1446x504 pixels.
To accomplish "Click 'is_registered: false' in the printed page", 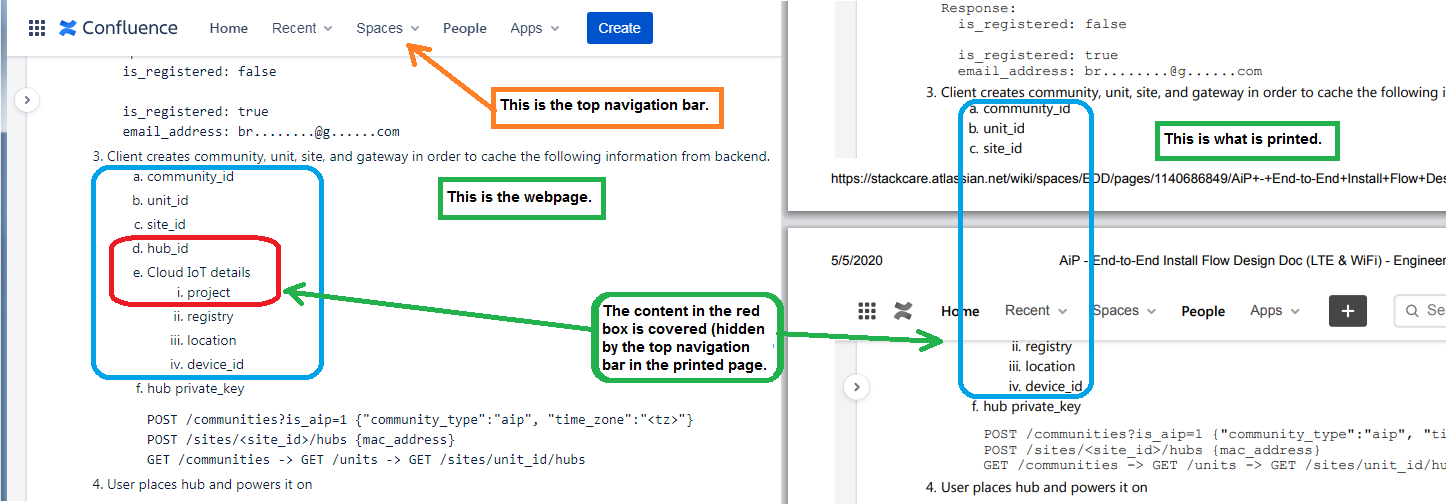I will point(1042,24).
